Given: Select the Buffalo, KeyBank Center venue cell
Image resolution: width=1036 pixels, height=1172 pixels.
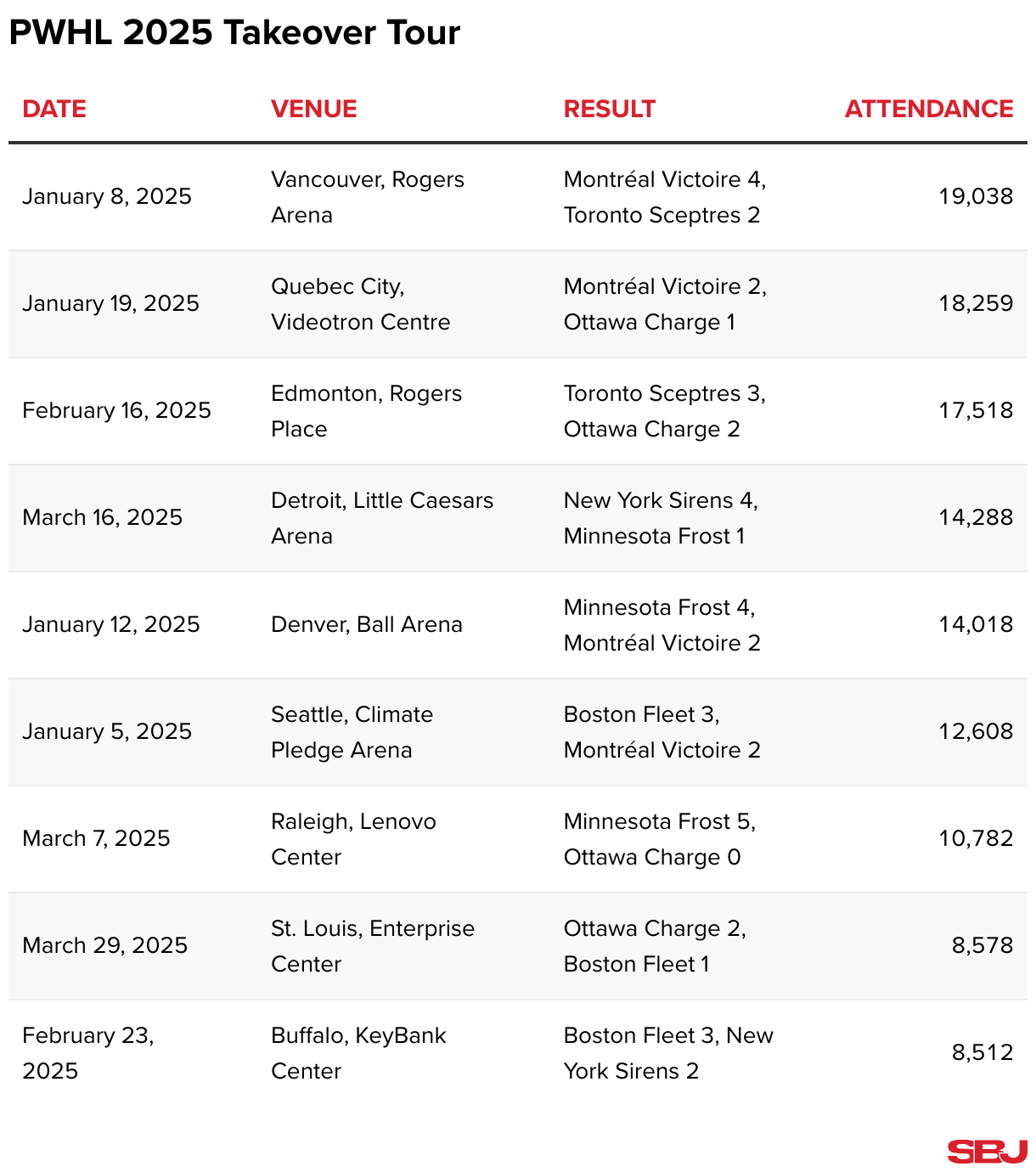Looking at the screenshot, I should (358, 1053).
